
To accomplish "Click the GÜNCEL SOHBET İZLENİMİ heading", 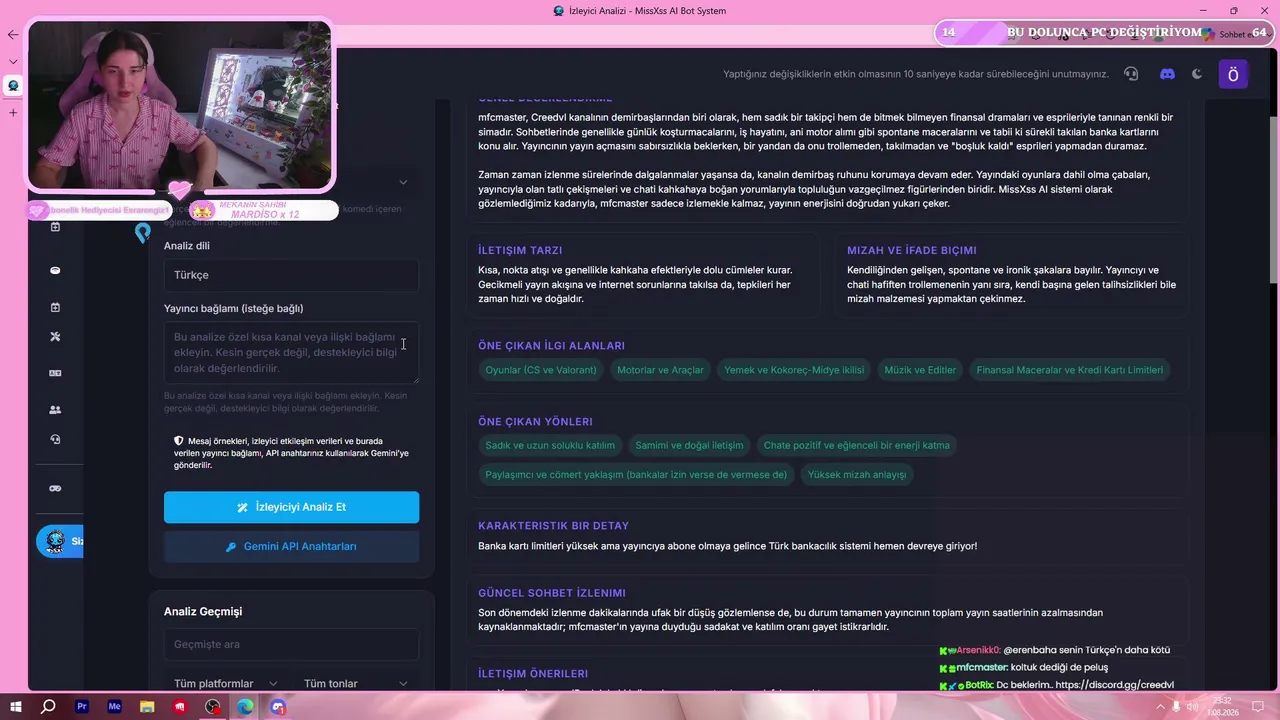I will (x=552, y=593).
